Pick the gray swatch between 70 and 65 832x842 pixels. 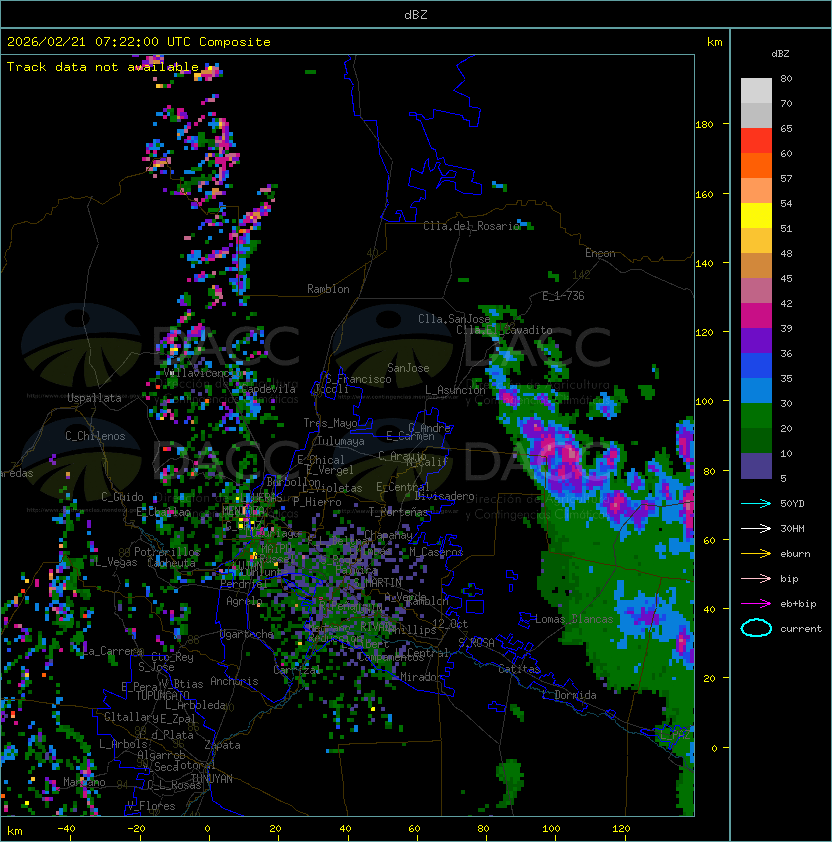click(x=756, y=115)
